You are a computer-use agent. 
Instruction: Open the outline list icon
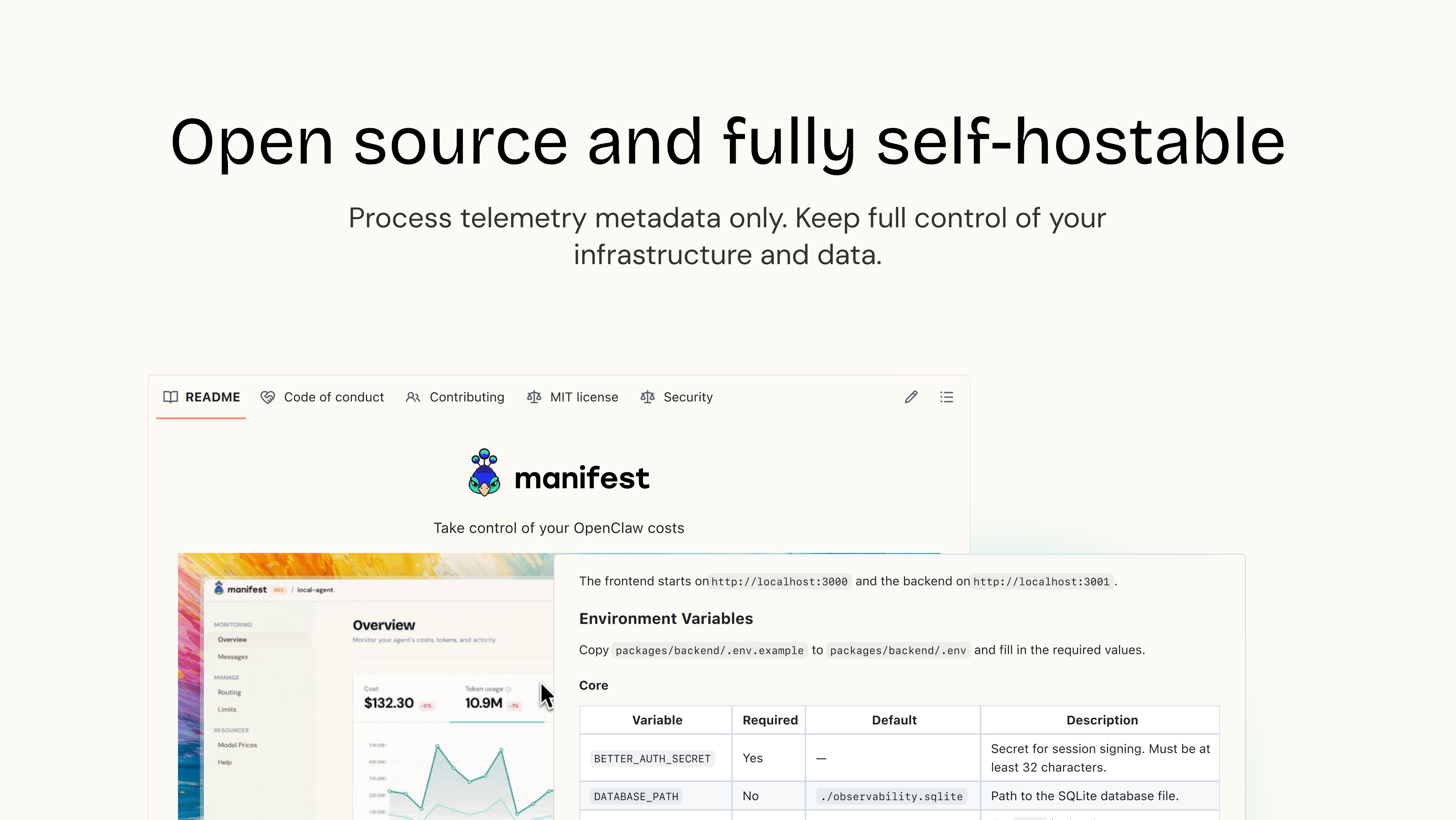pos(946,397)
